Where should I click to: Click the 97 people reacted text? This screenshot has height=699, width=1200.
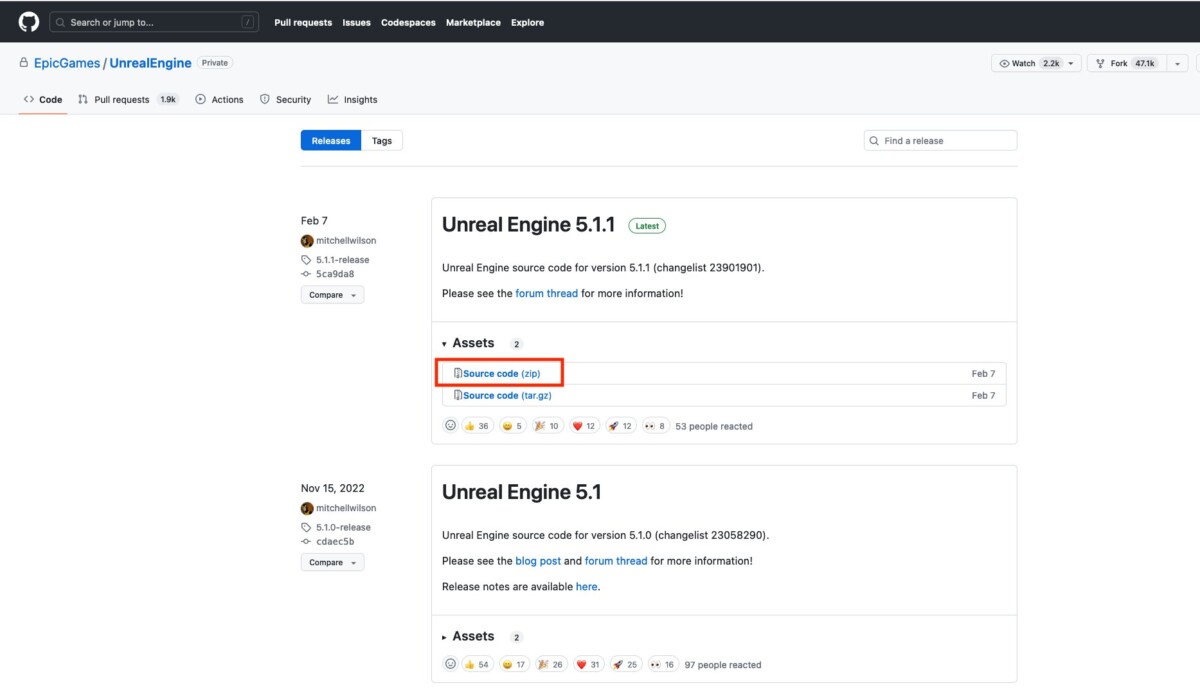723,665
